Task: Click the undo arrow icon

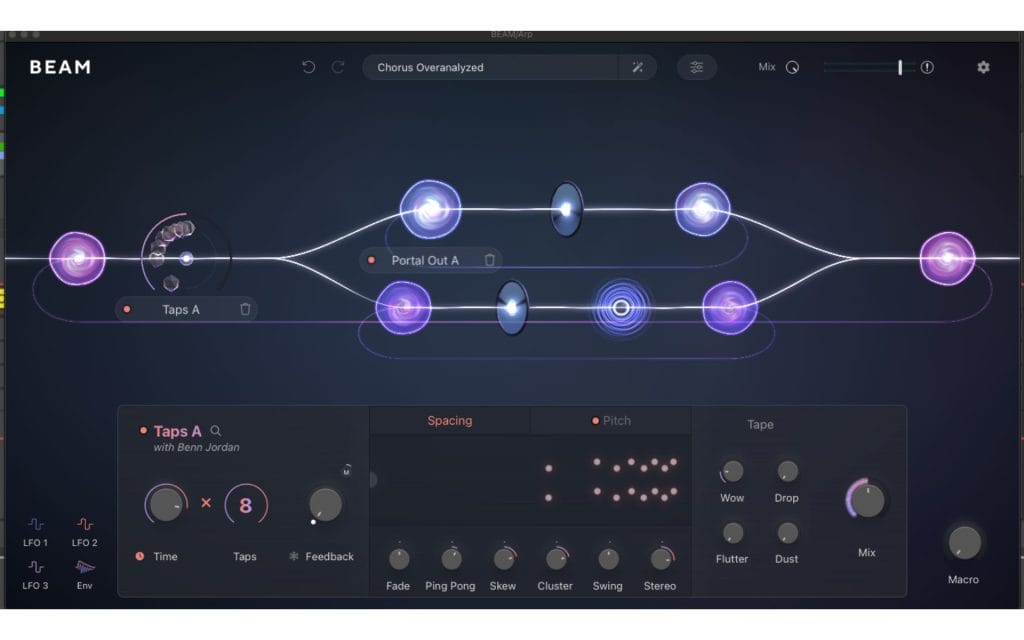Action: (308, 67)
